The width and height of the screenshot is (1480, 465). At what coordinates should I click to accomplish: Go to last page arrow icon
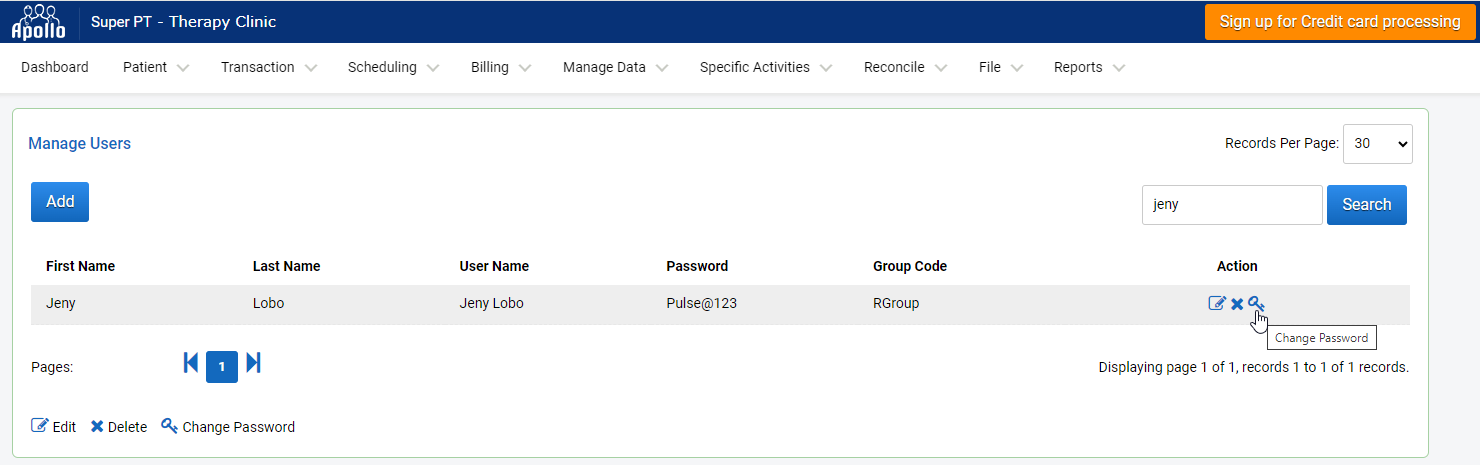click(x=253, y=363)
